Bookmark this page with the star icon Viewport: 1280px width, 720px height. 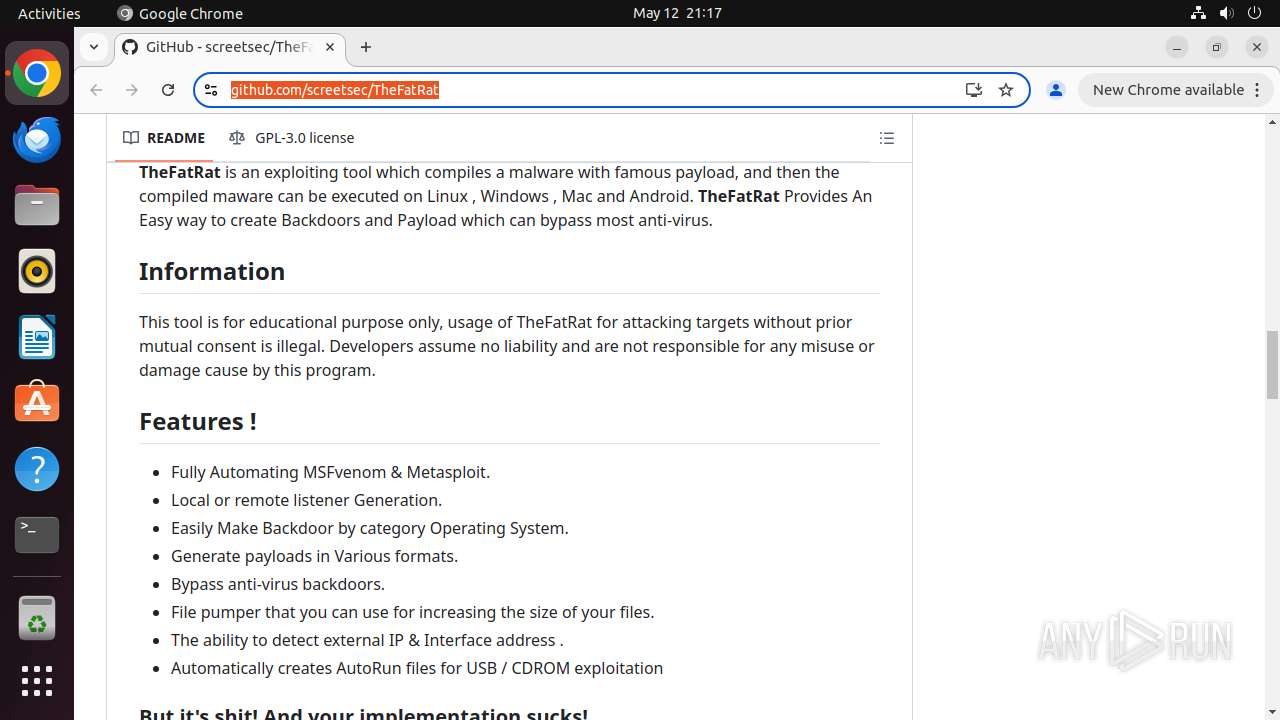pyautogui.click(x=1006, y=90)
